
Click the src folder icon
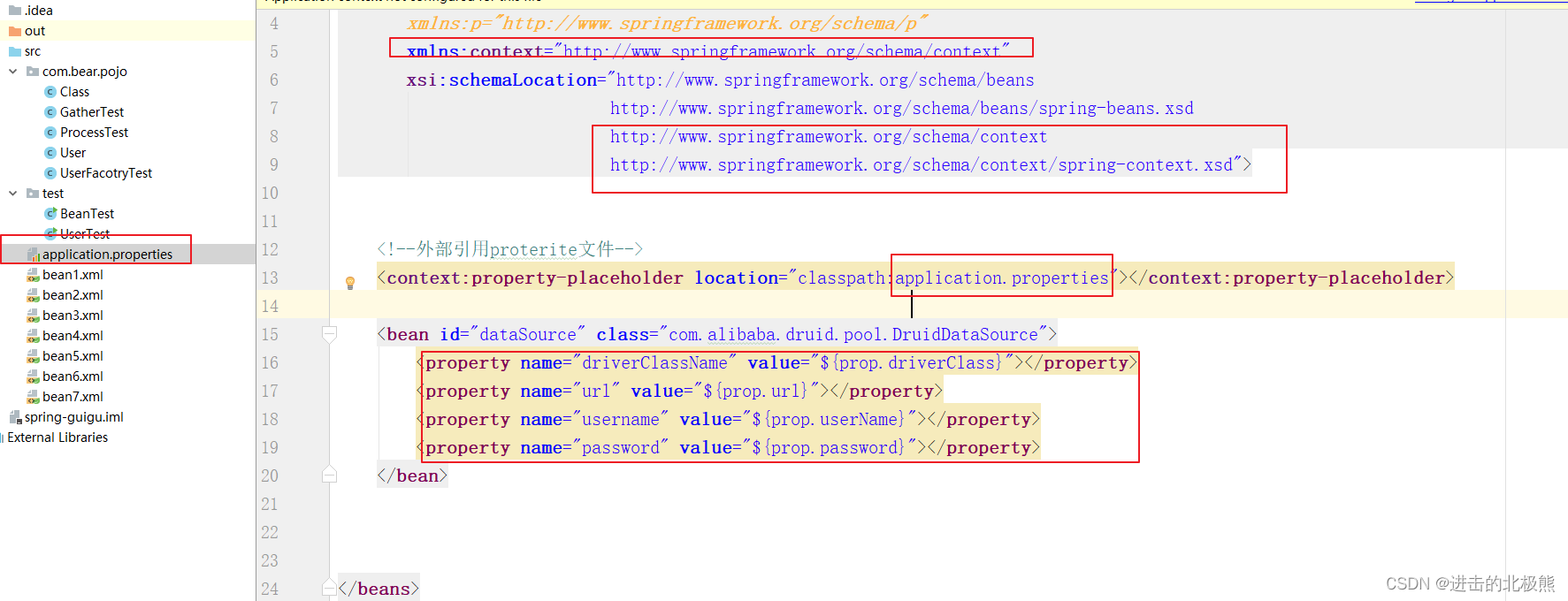pyautogui.click(x=14, y=51)
